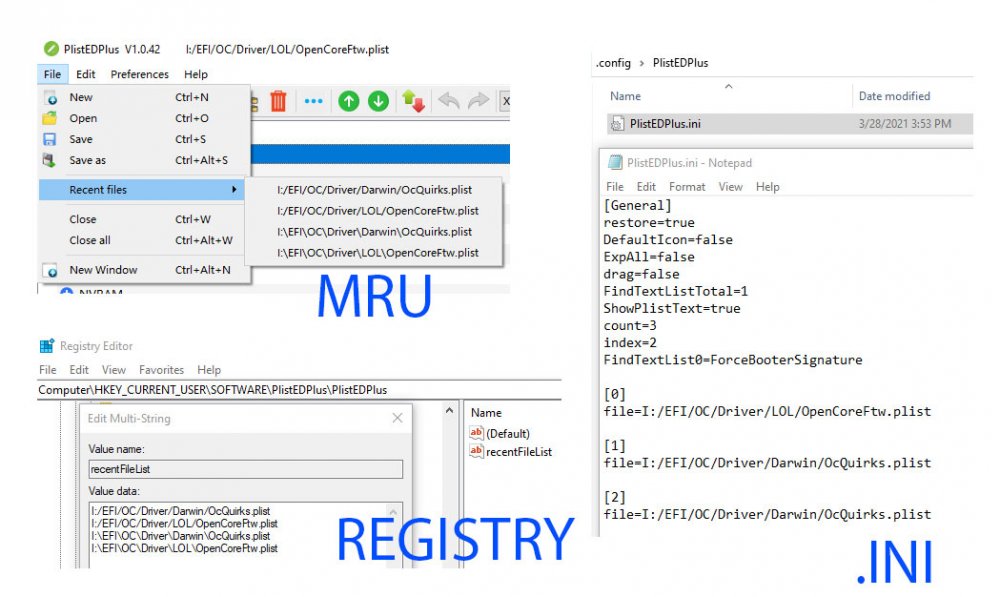The height and width of the screenshot is (597, 1000).
Task: Click the Value name input field
Action: coord(246,469)
